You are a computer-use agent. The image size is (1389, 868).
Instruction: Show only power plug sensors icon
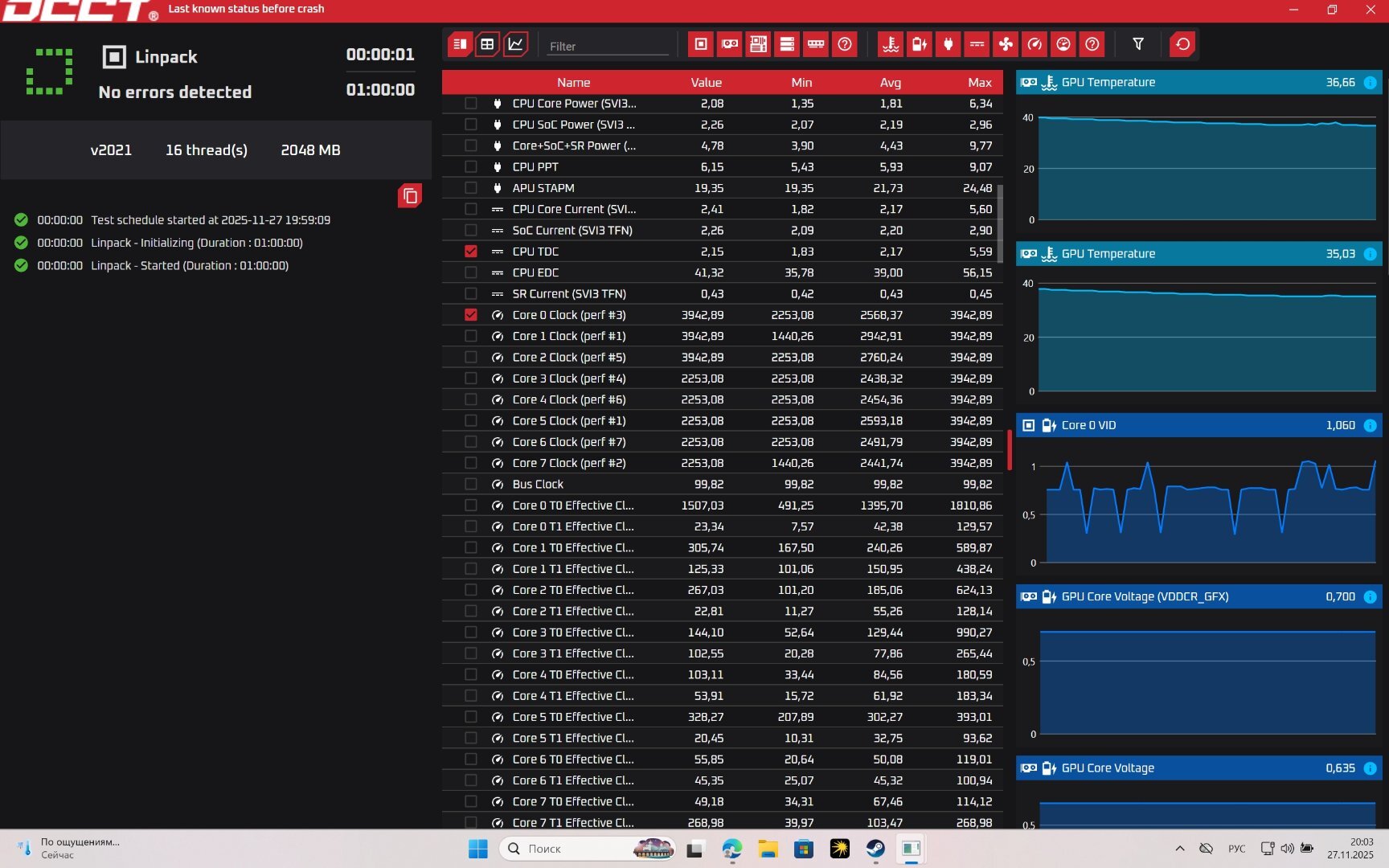tap(949, 44)
